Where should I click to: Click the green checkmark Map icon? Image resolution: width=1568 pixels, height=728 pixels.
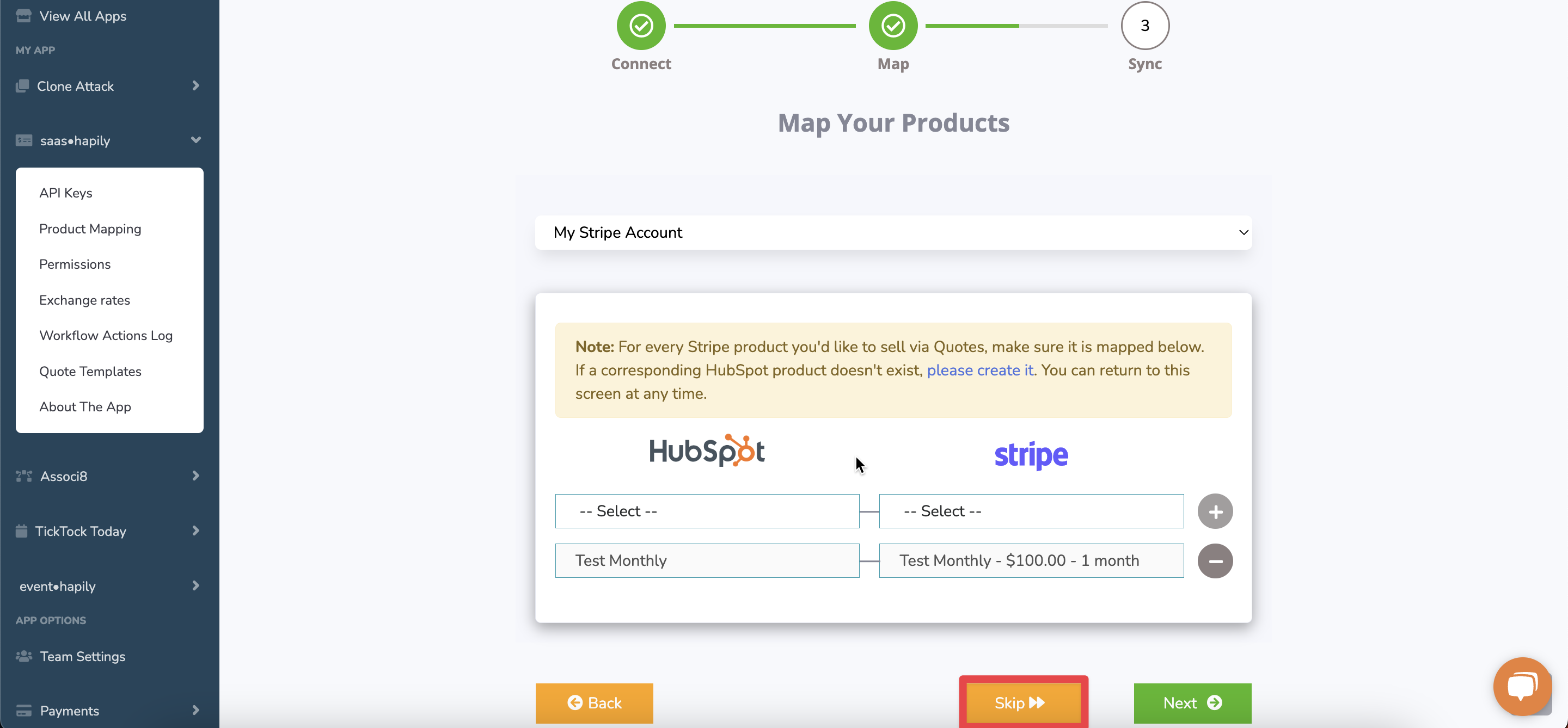(892, 26)
